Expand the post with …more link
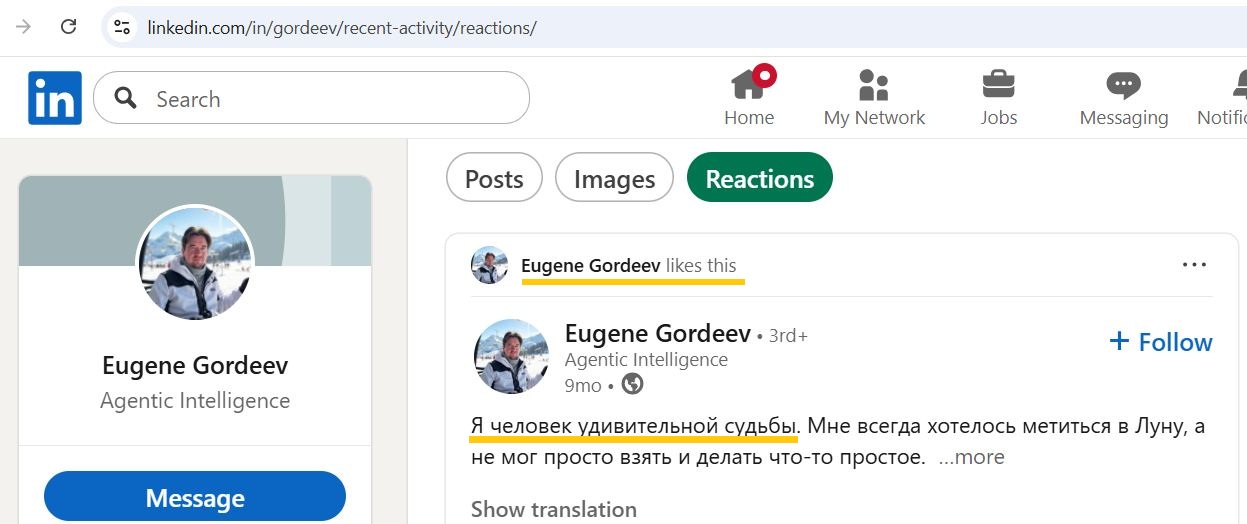 [x=972, y=457]
